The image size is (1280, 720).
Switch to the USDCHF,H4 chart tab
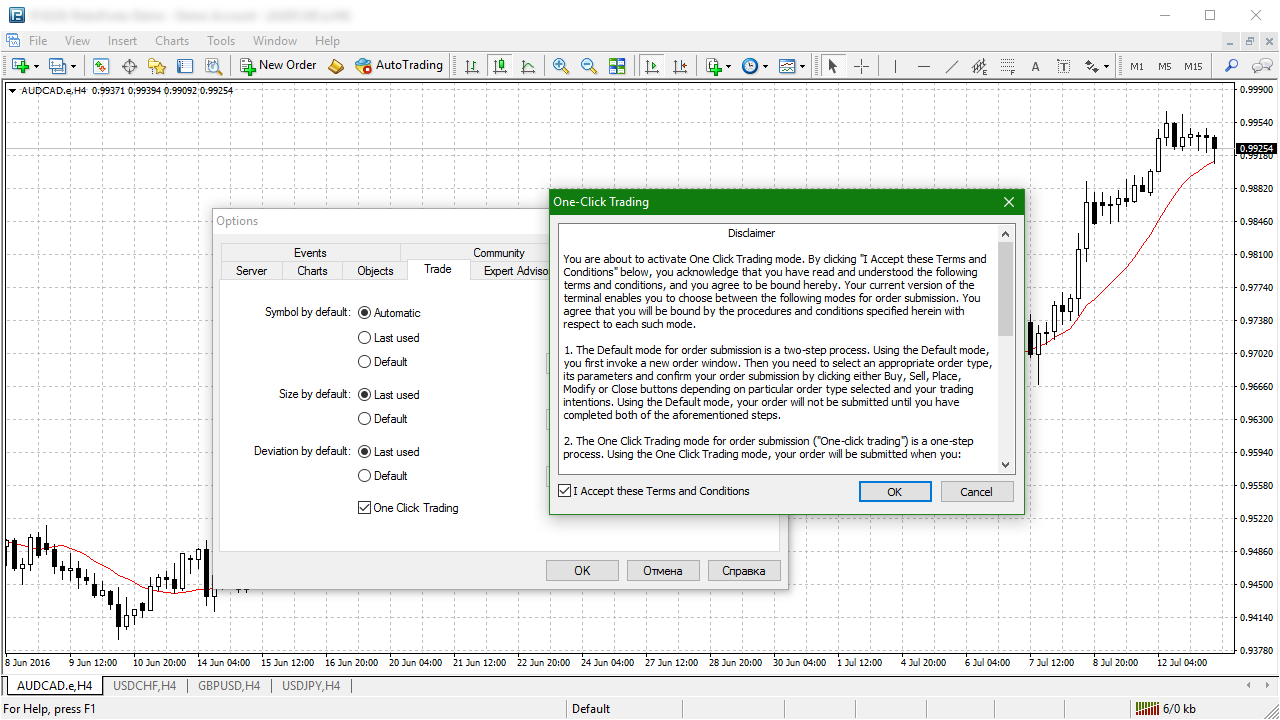144,686
